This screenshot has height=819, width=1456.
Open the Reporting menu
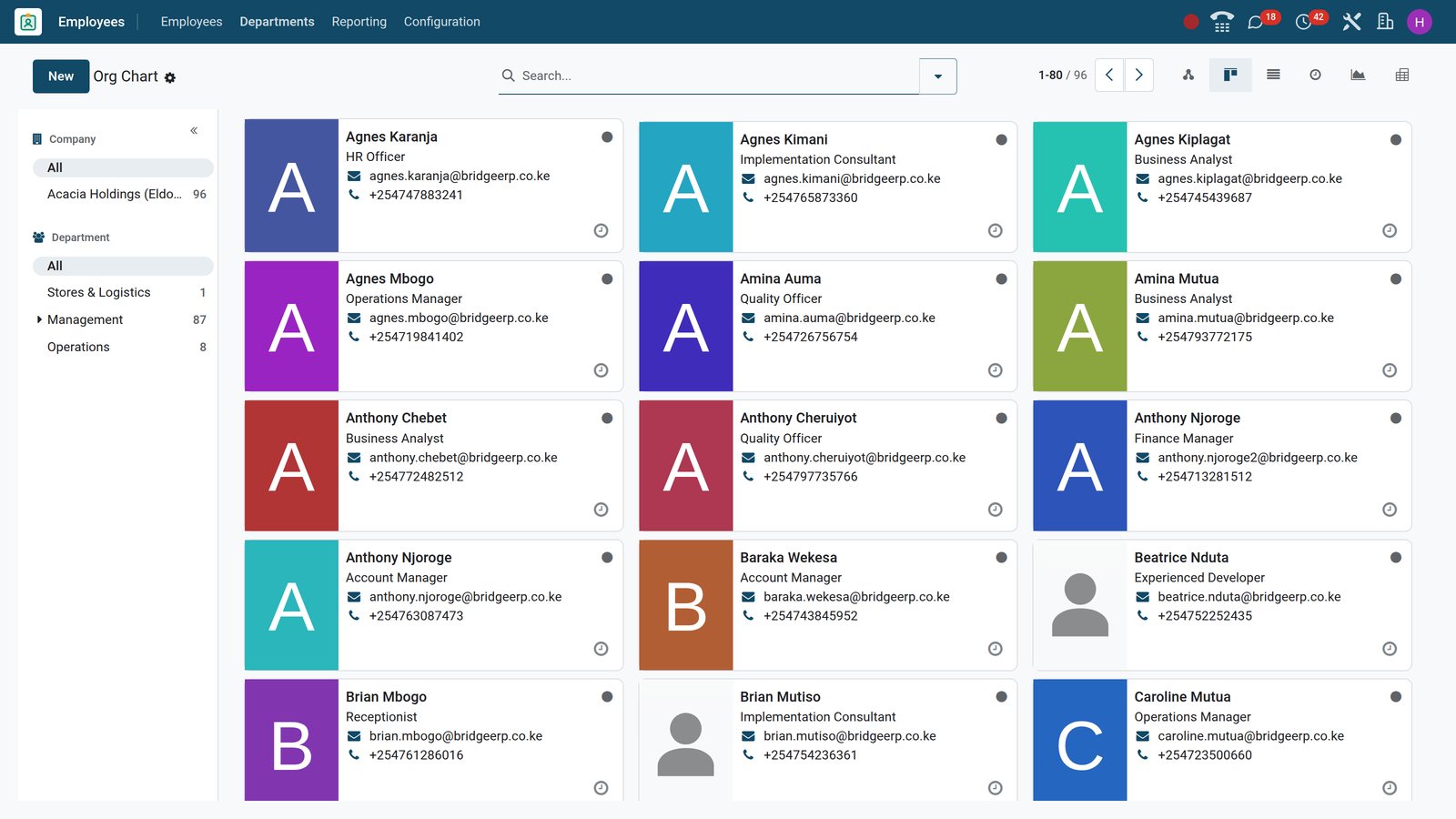click(x=359, y=22)
